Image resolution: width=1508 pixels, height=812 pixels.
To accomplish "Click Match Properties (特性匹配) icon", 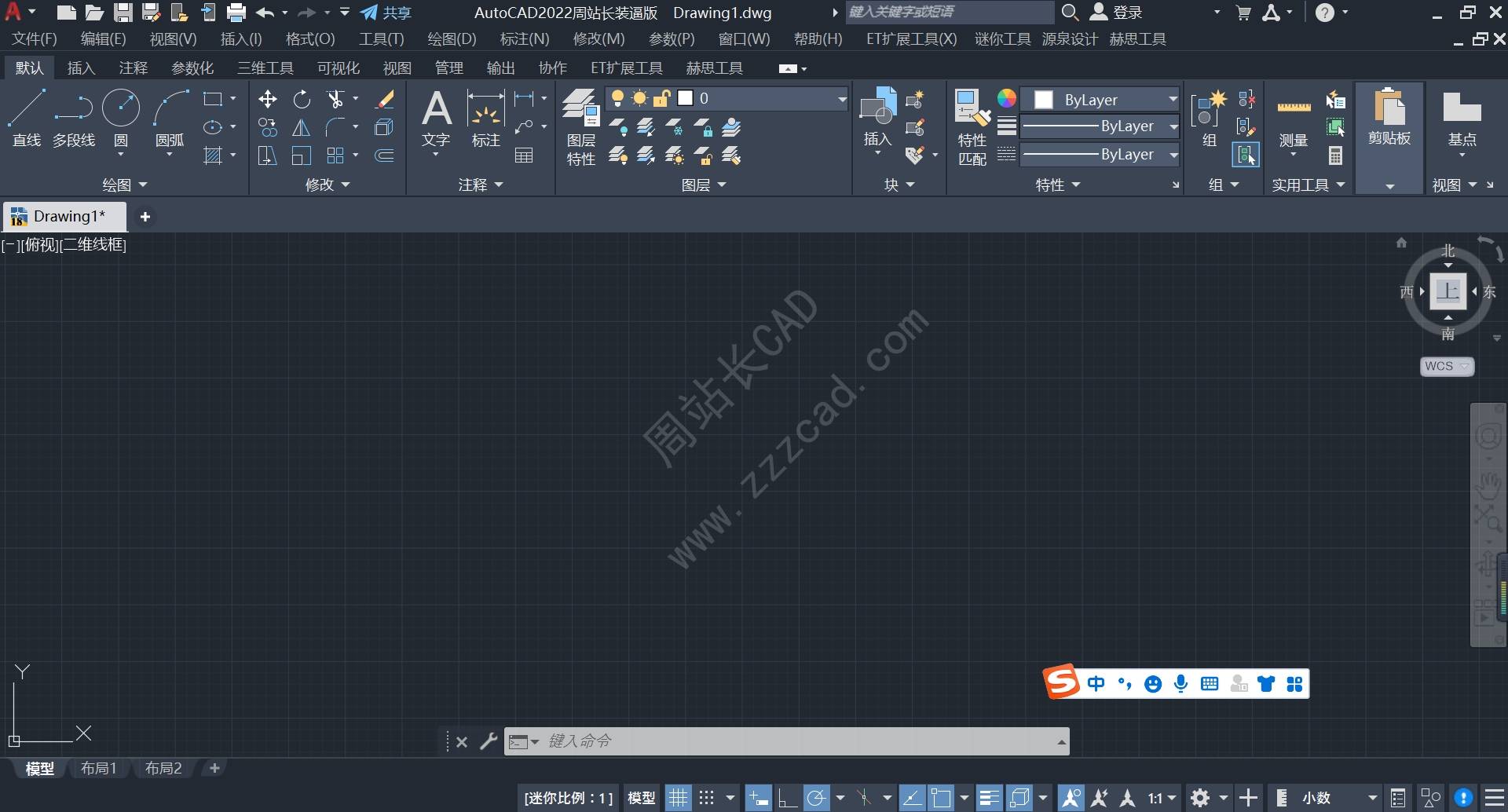I will tap(972, 126).
